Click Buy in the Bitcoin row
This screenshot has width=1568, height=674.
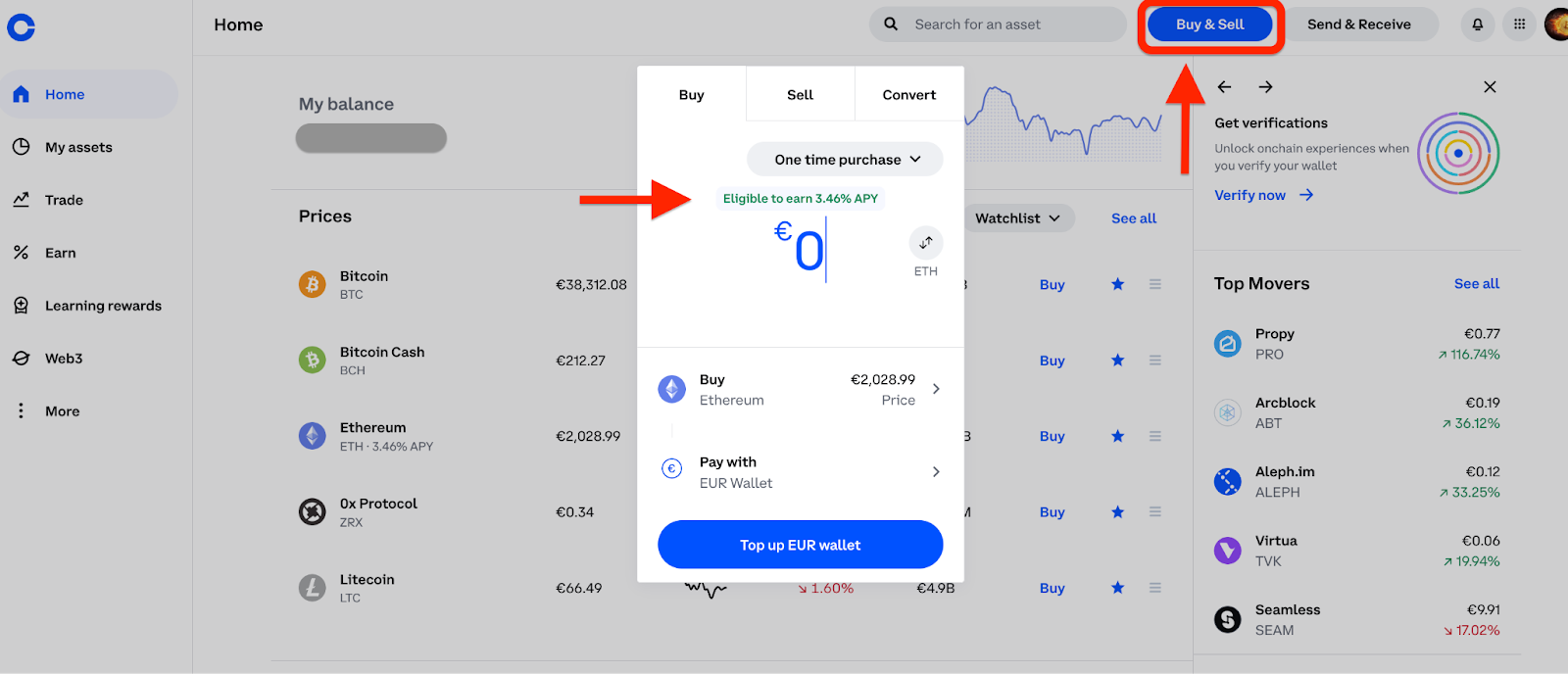[1053, 285]
